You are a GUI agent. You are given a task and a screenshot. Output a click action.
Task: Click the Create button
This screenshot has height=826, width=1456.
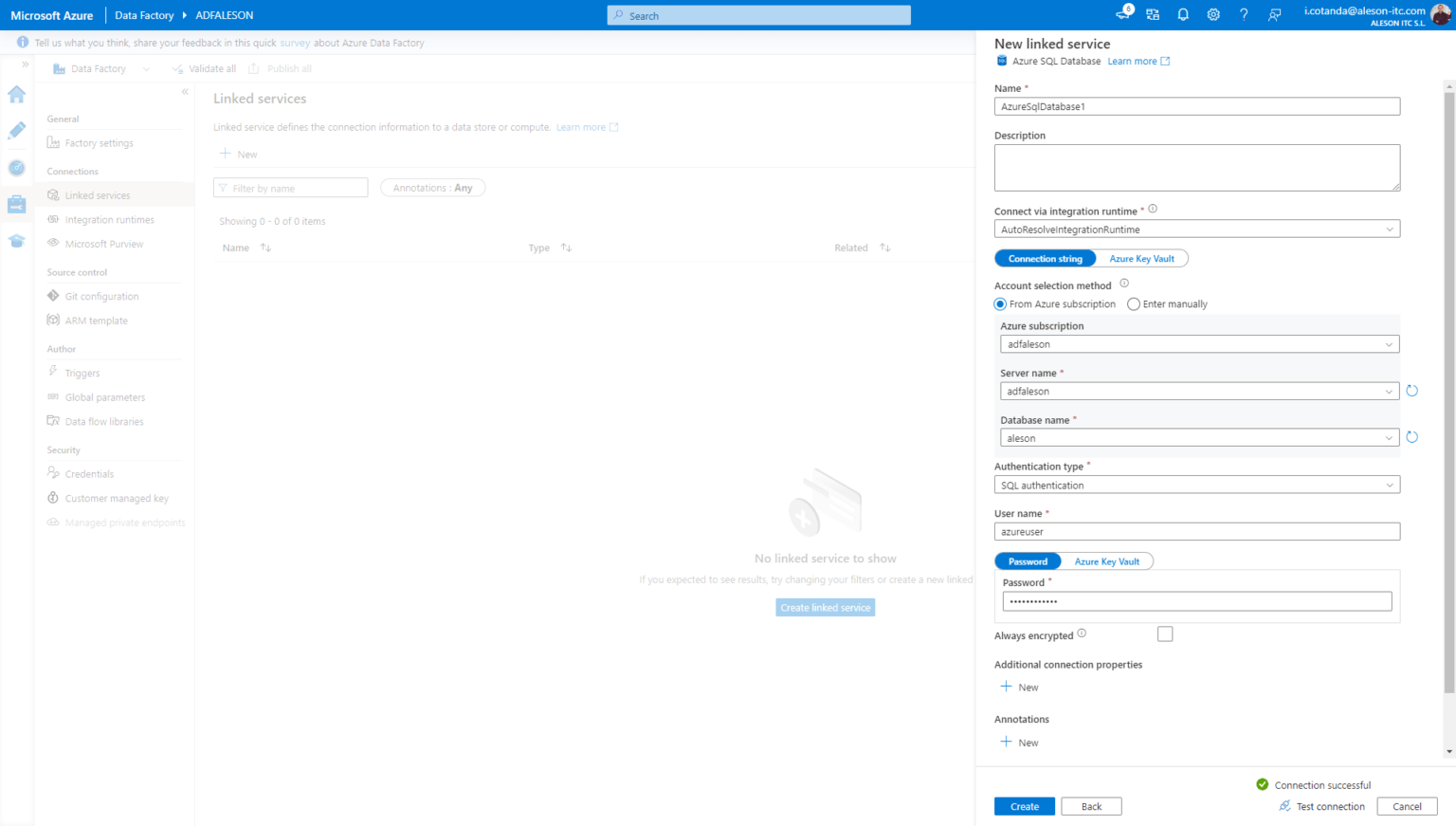[x=1025, y=806]
